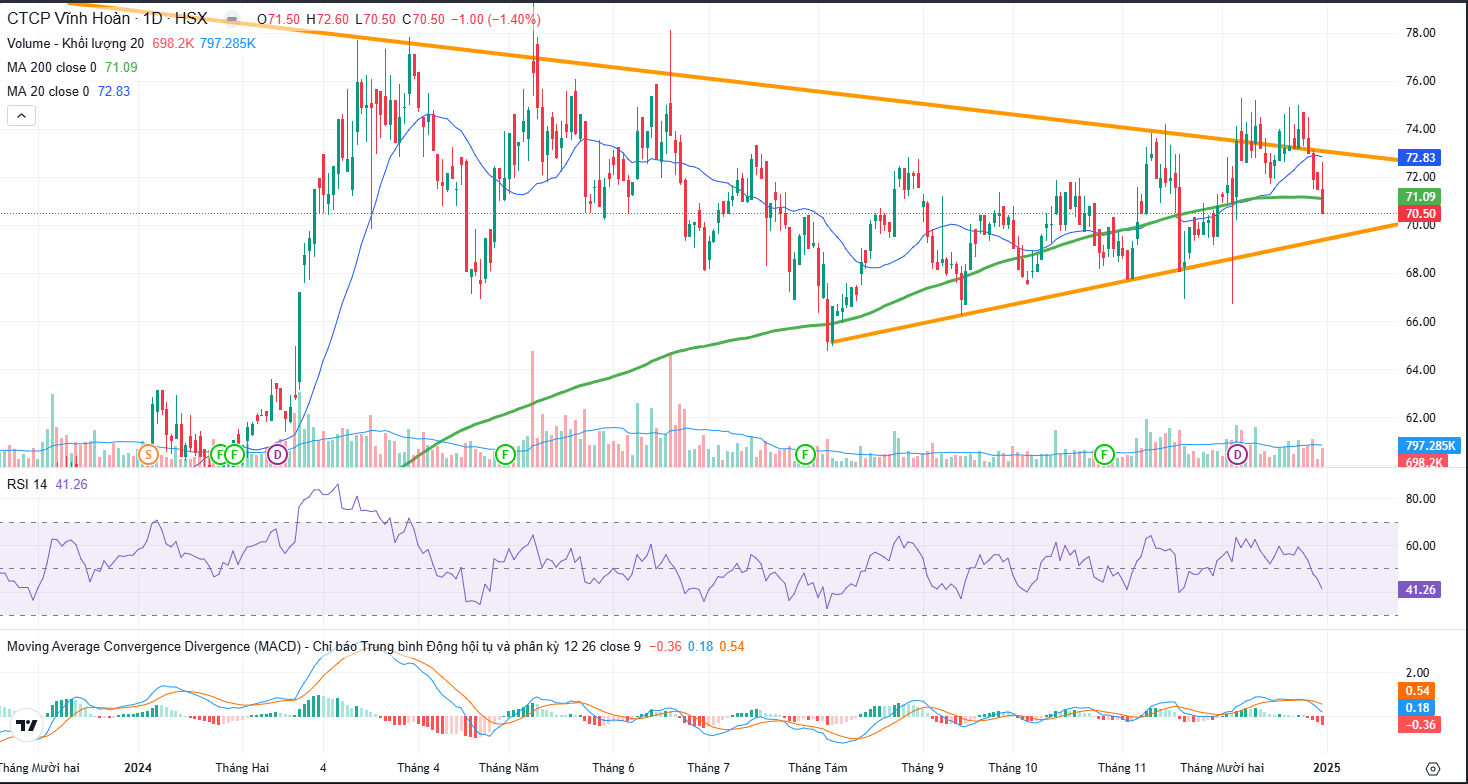Click the 2025 year label on time axis
Viewport: 1468px width, 784px height.
pos(1326,768)
